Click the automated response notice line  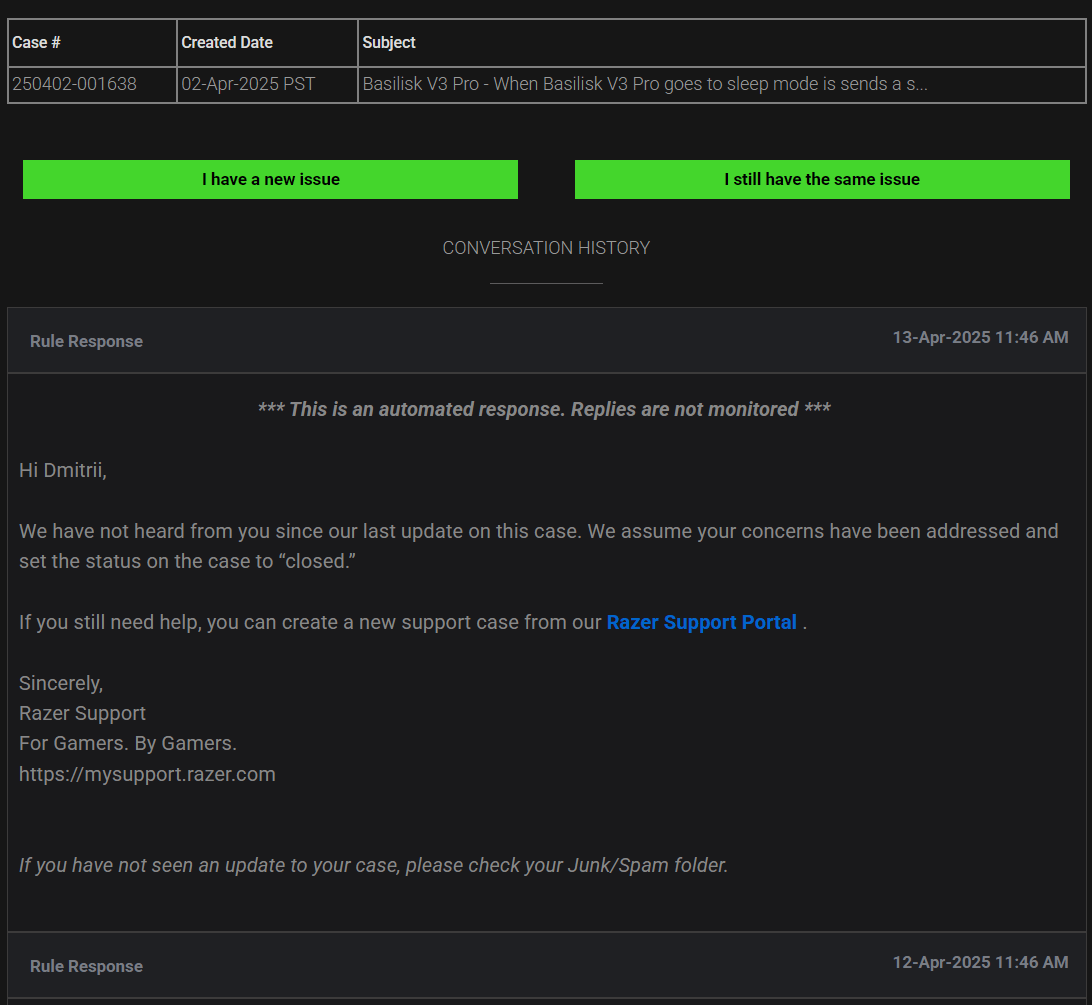pos(544,409)
